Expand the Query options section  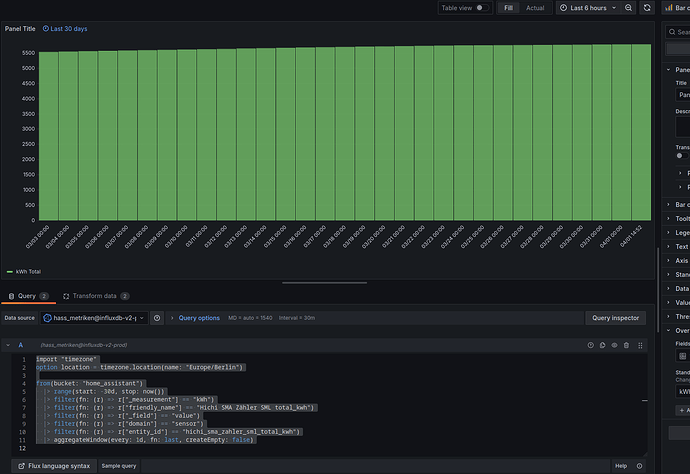point(199,318)
